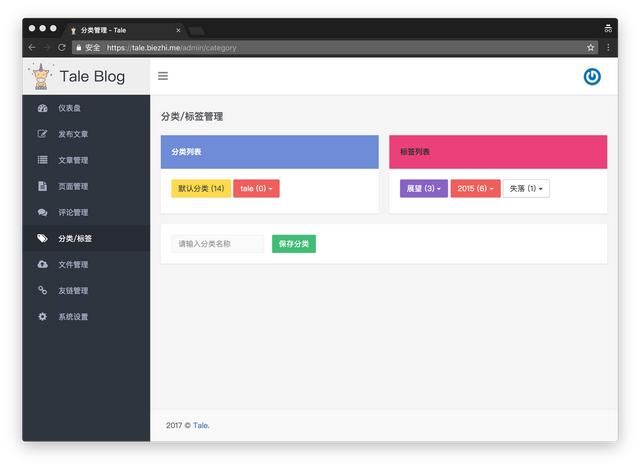Open the 系统设置 gear icon
This screenshot has height=468, width=640.
(42, 316)
